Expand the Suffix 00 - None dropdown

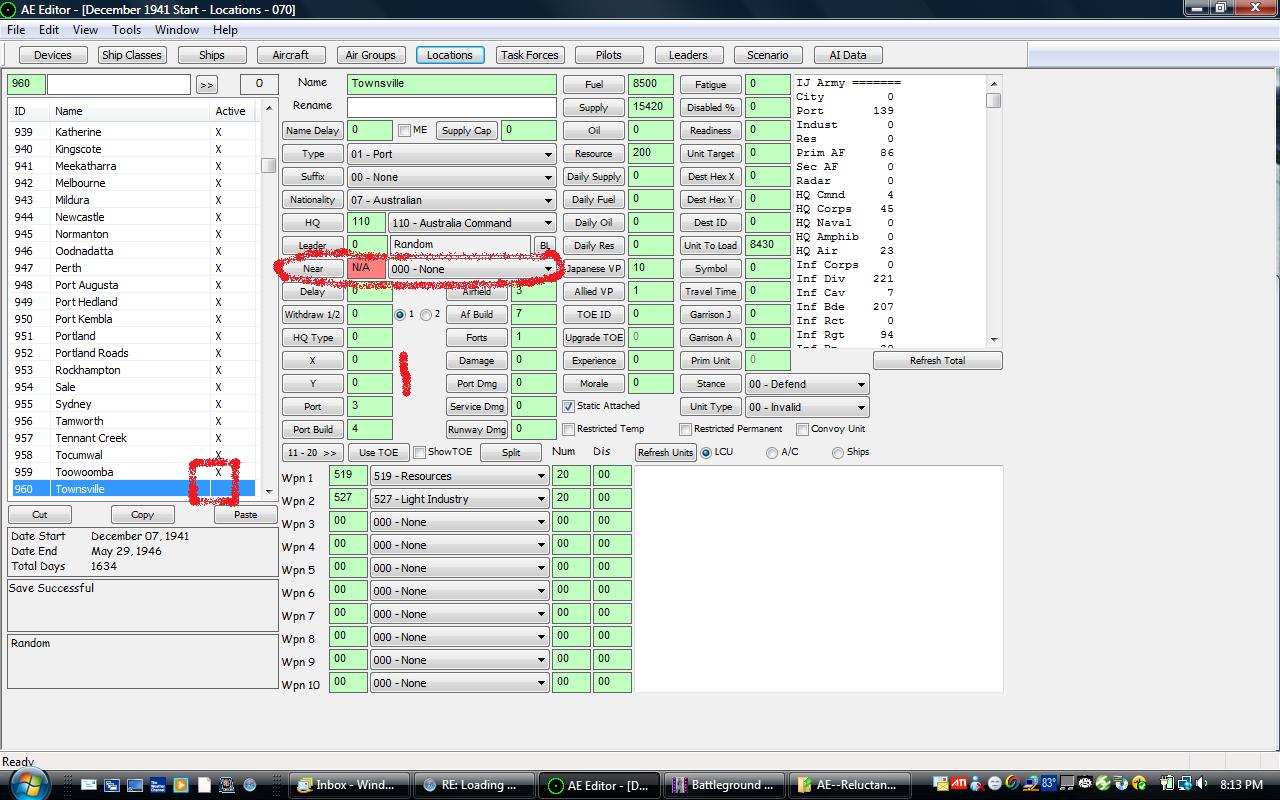[x=451, y=177]
